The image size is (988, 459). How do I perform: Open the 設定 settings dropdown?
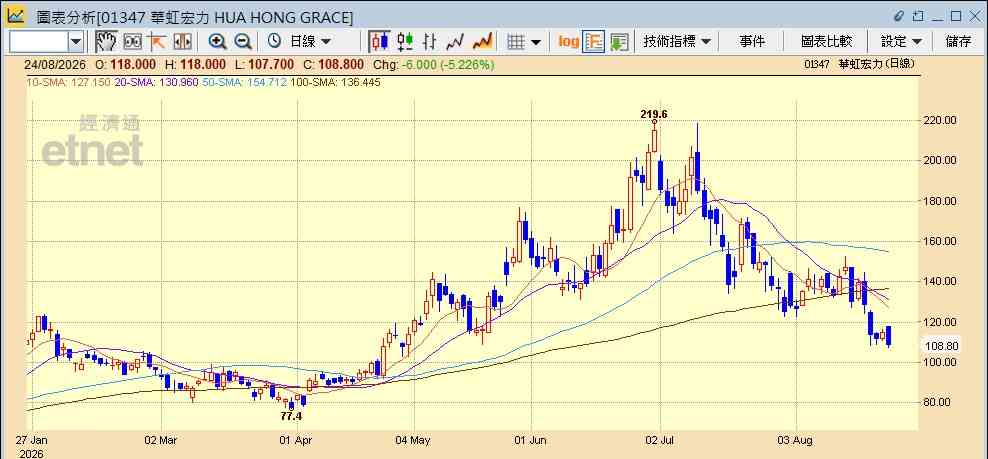(x=901, y=42)
